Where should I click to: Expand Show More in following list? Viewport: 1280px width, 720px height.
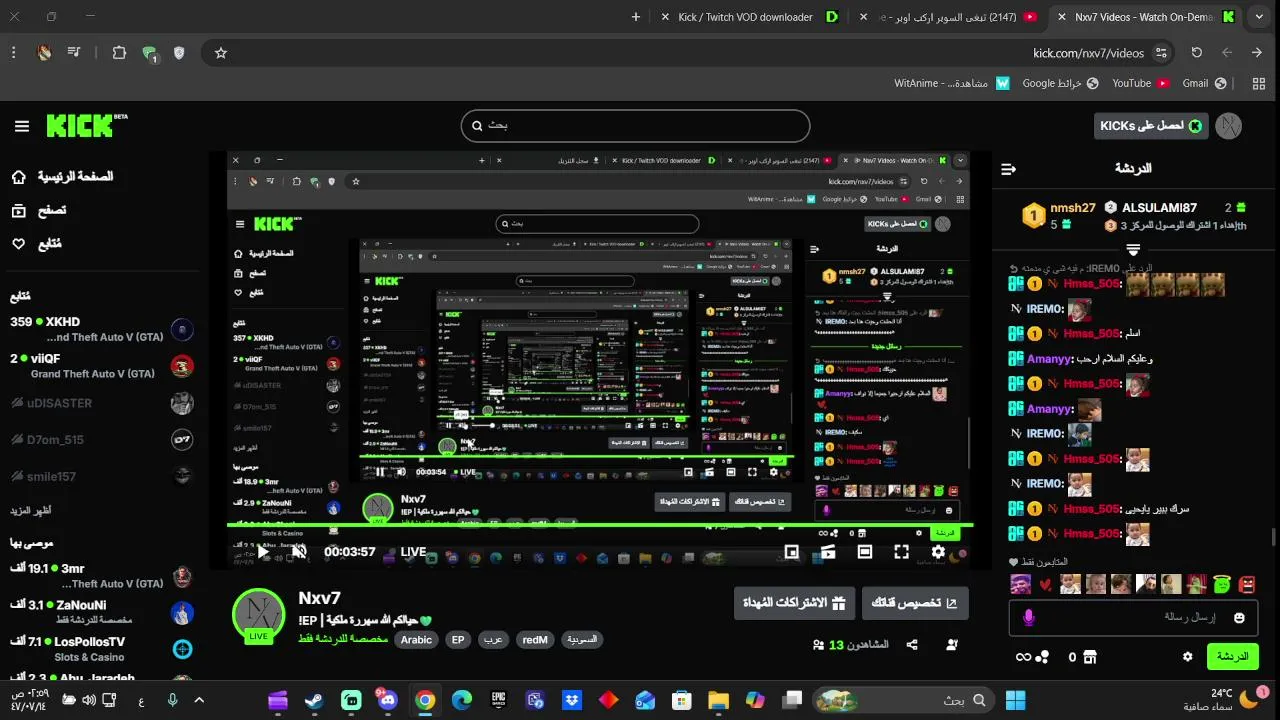31,511
